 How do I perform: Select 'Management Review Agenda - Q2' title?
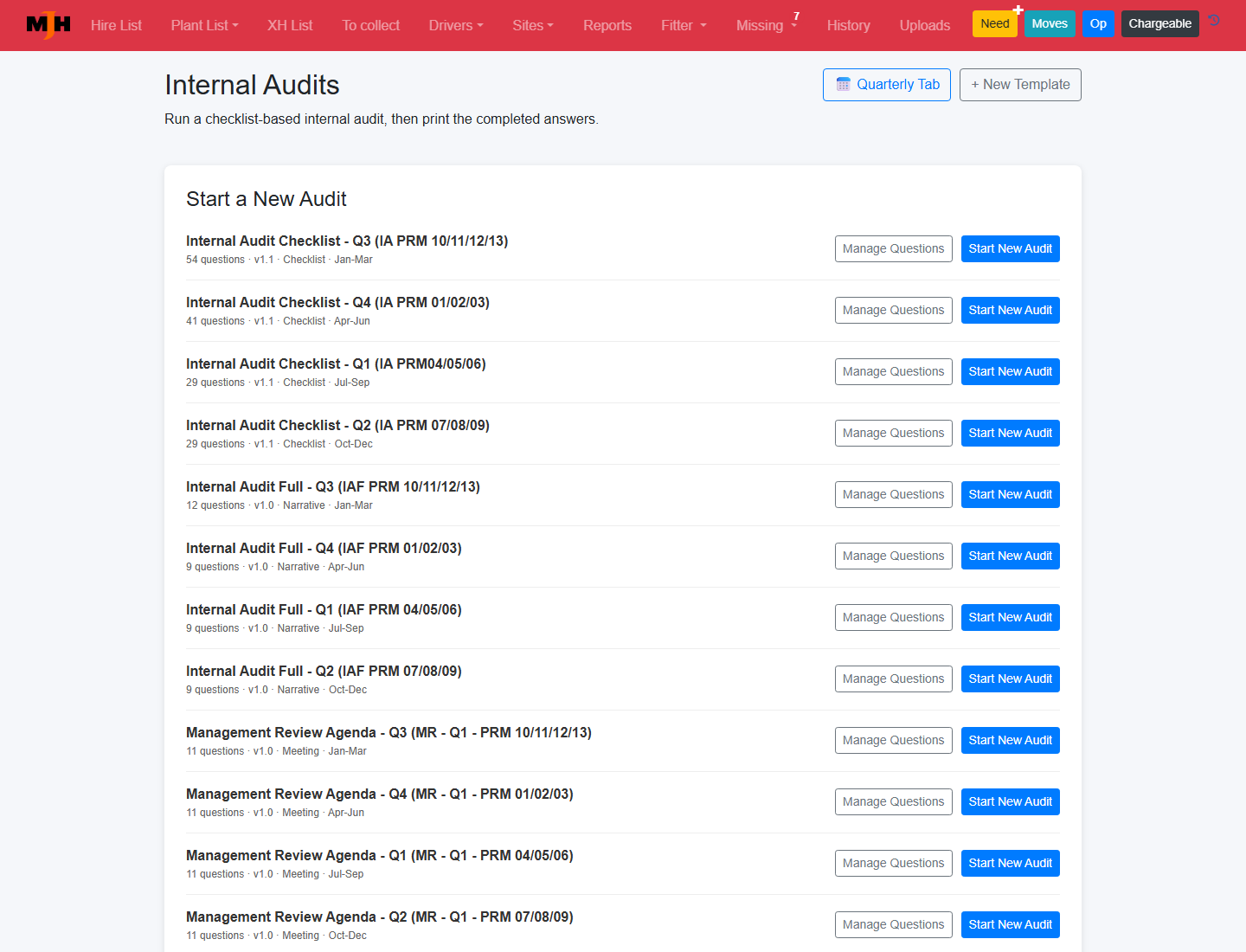(380, 917)
